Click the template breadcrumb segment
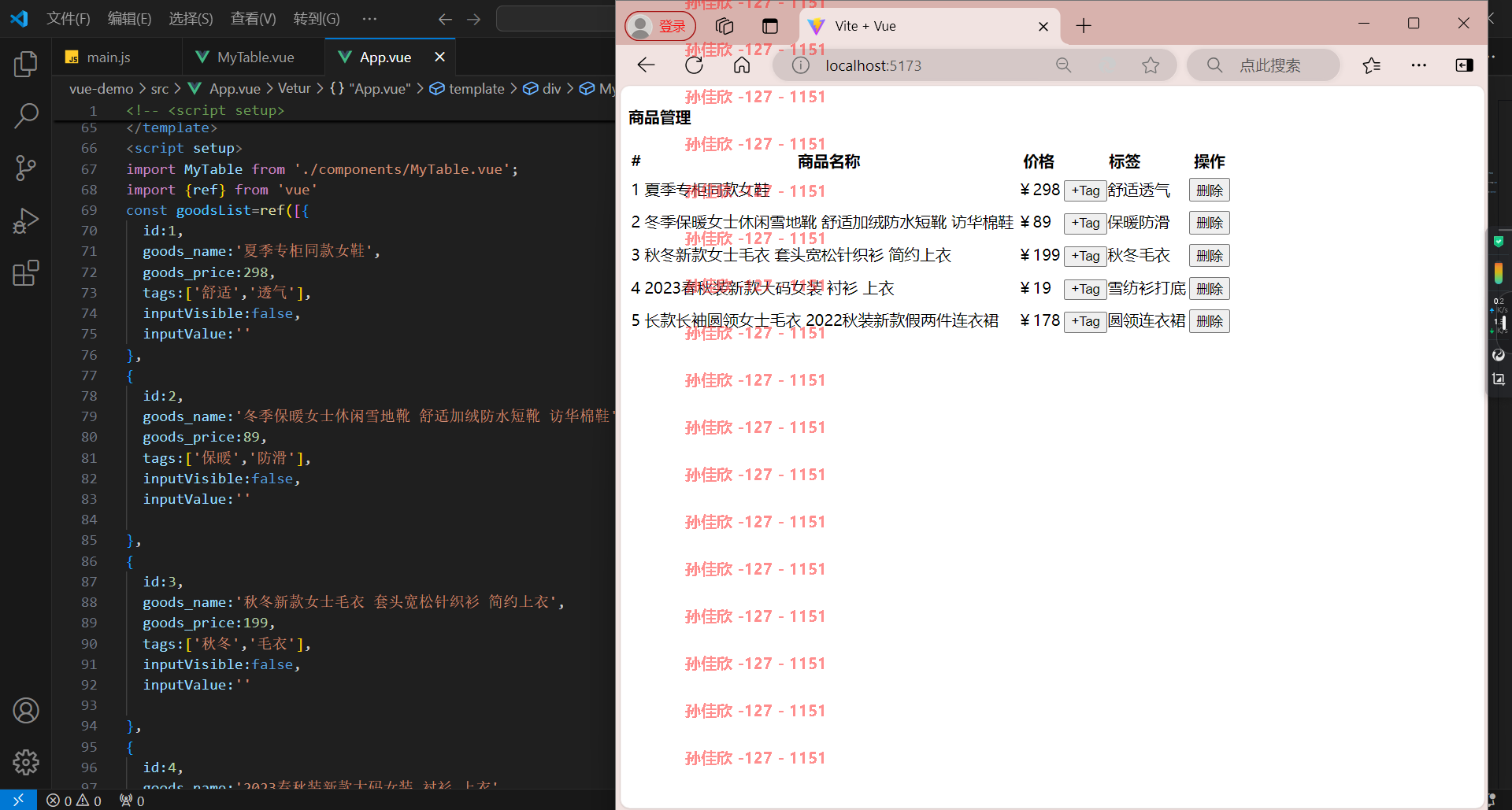The width and height of the screenshot is (1512, 810). (x=467, y=89)
